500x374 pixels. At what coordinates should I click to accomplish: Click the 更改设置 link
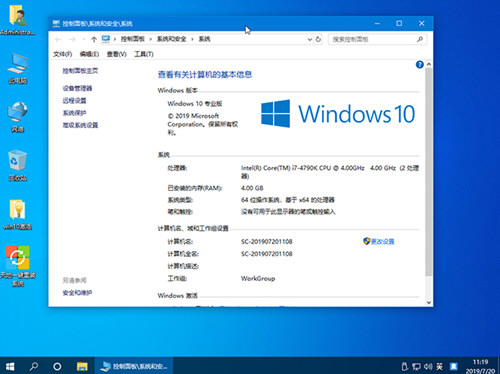tap(382, 242)
